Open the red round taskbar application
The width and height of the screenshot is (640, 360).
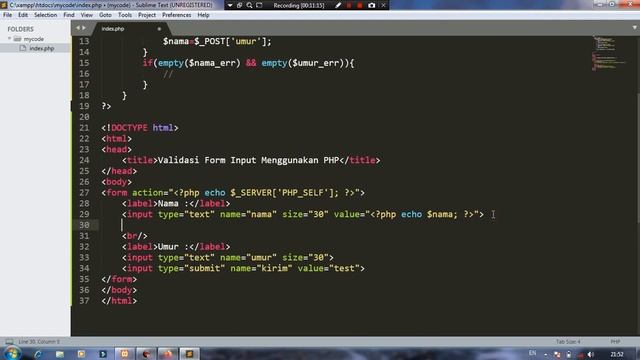coord(146,354)
